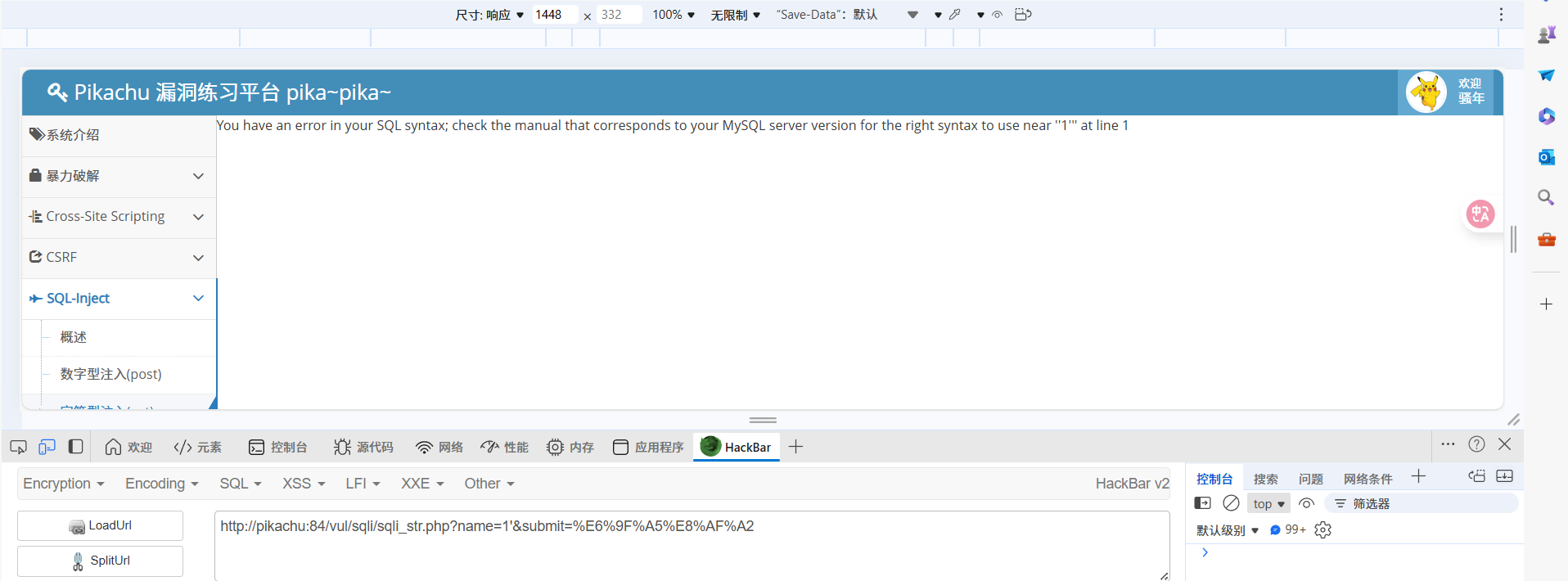The width and height of the screenshot is (1568, 581).
Task: Open the DevTools help icon
Action: tap(1476, 444)
